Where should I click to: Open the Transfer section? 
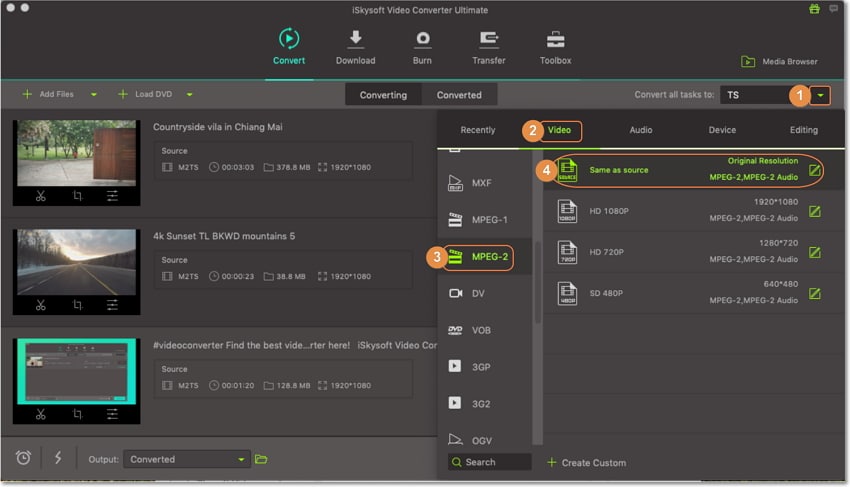tap(488, 47)
